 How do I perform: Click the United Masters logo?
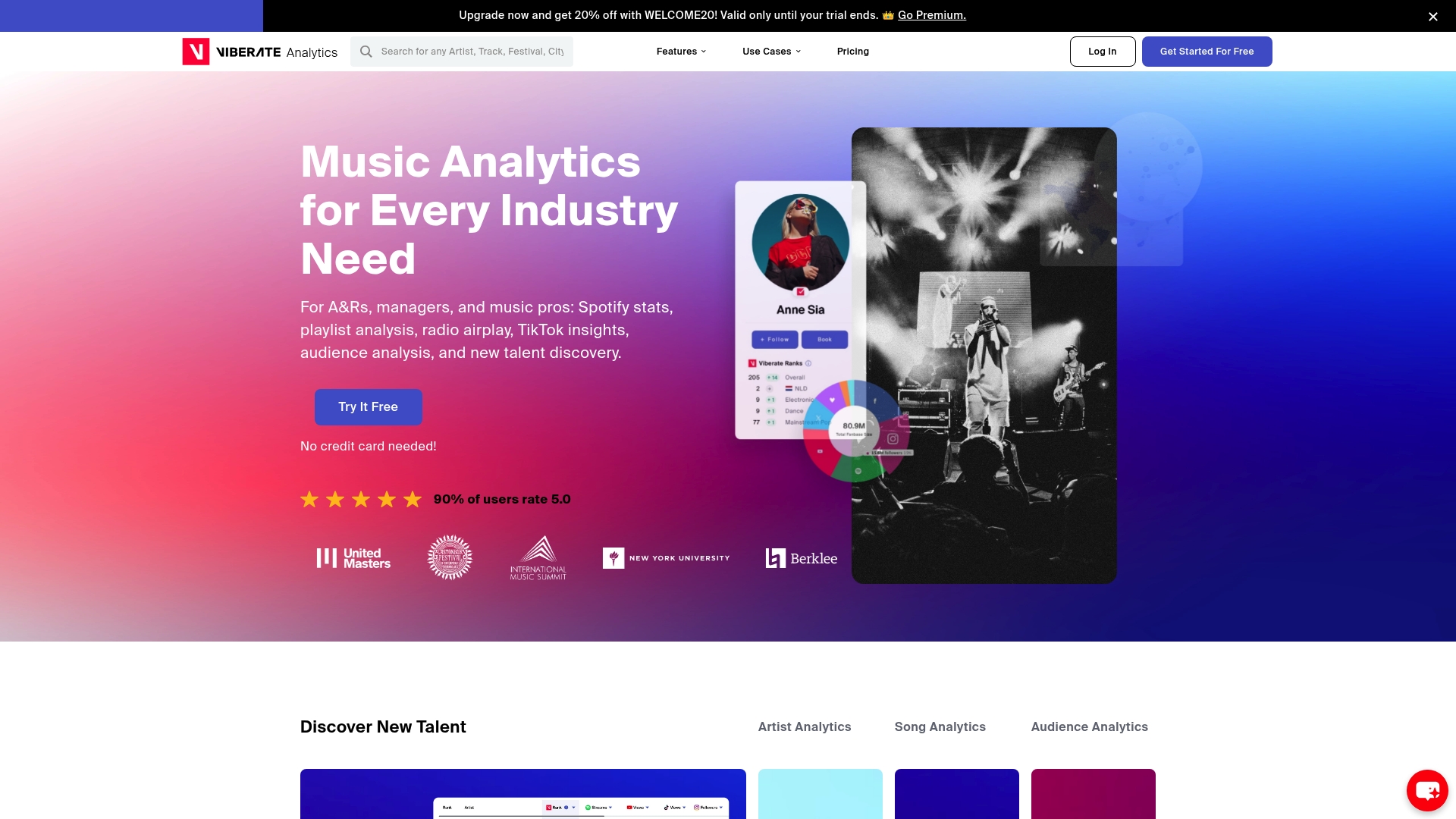pos(353,558)
